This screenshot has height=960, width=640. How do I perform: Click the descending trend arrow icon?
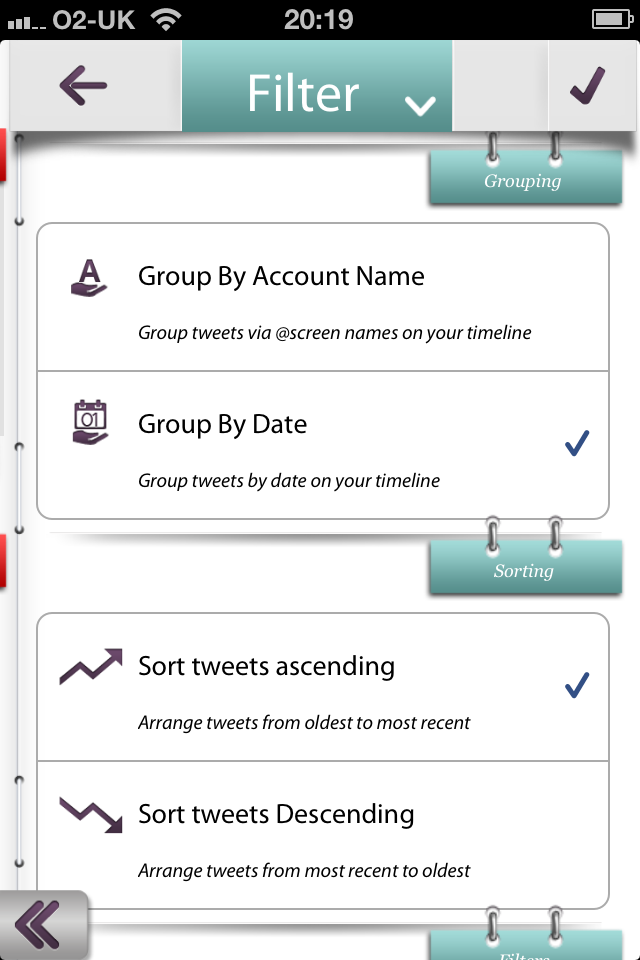coord(91,814)
